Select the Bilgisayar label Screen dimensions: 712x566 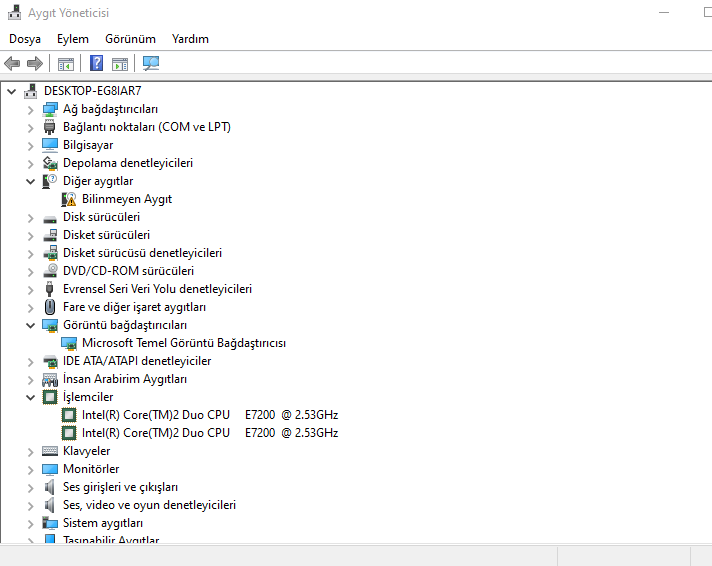tap(88, 145)
